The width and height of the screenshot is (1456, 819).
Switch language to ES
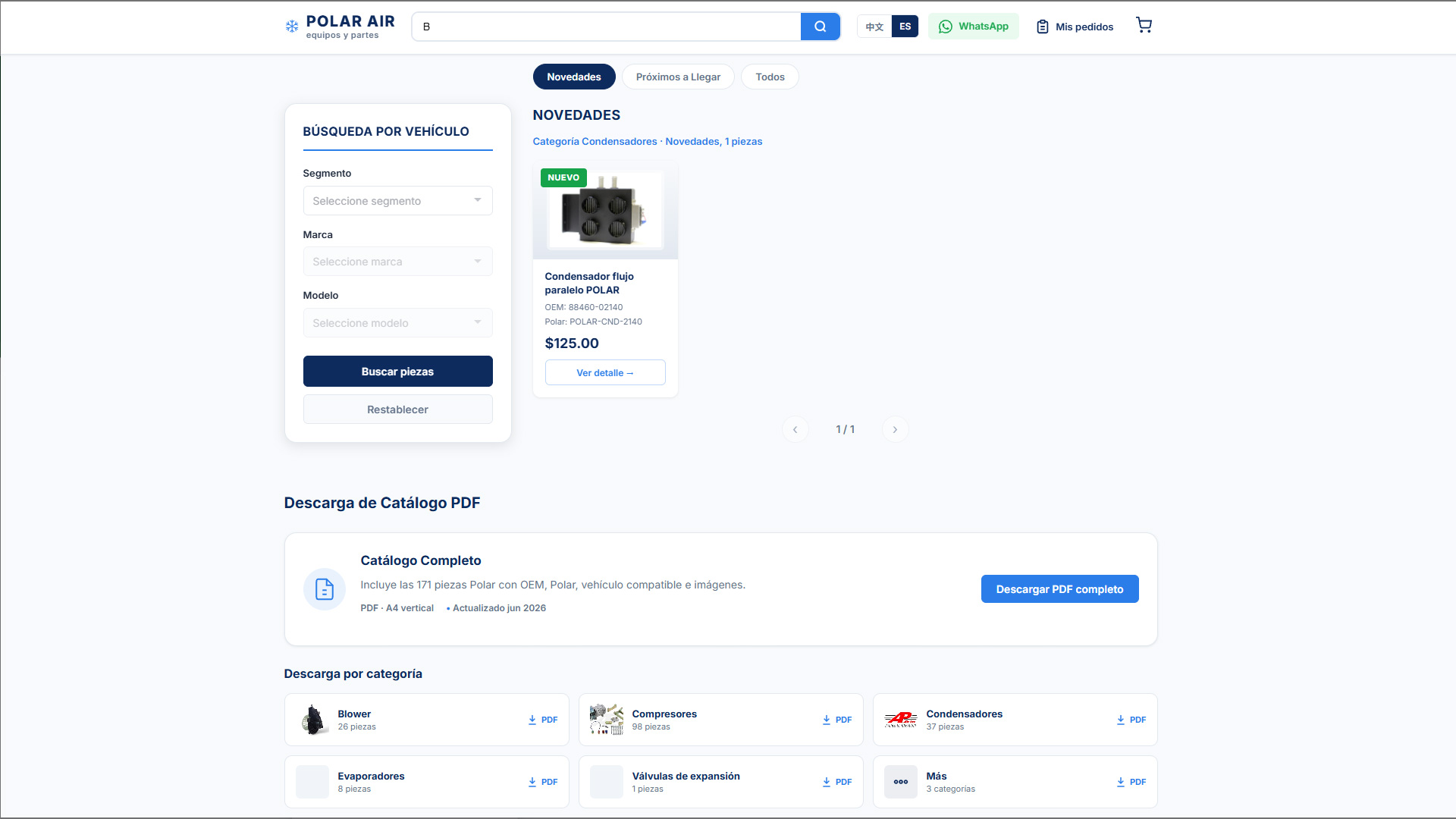point(905,27)
